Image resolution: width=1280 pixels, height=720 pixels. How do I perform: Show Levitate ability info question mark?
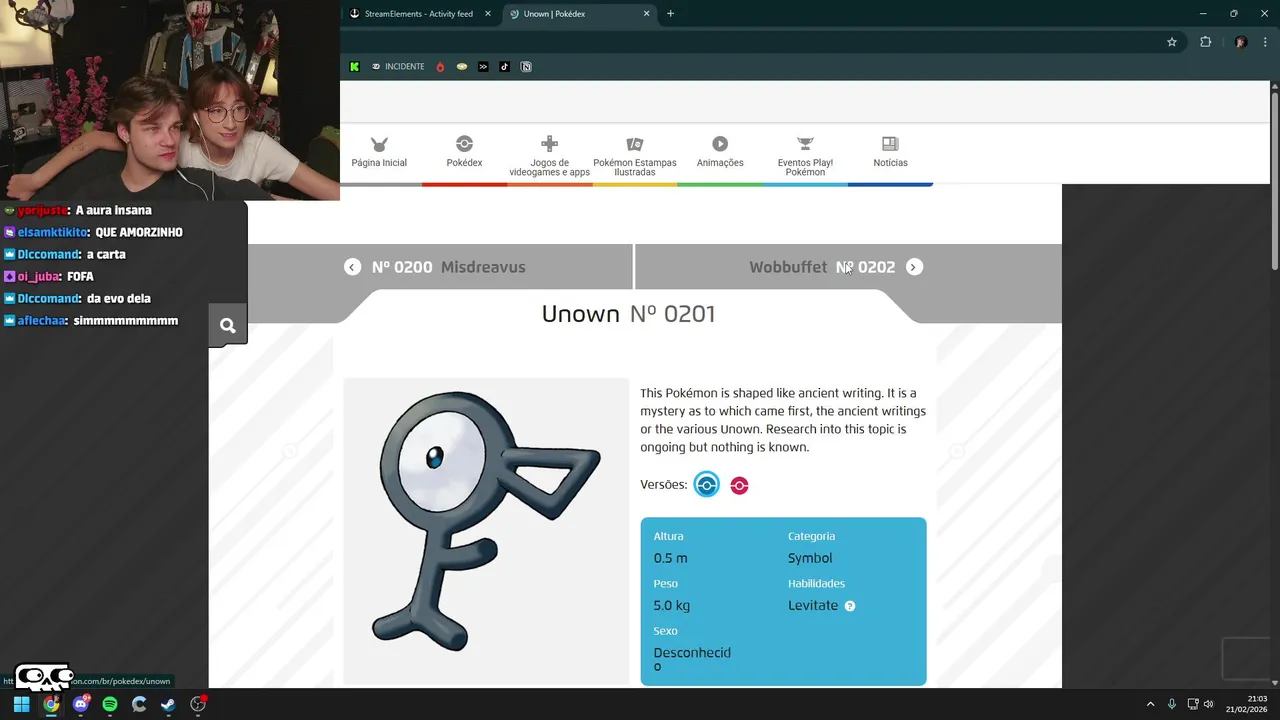pyautogui.click(x=850, y=606)
